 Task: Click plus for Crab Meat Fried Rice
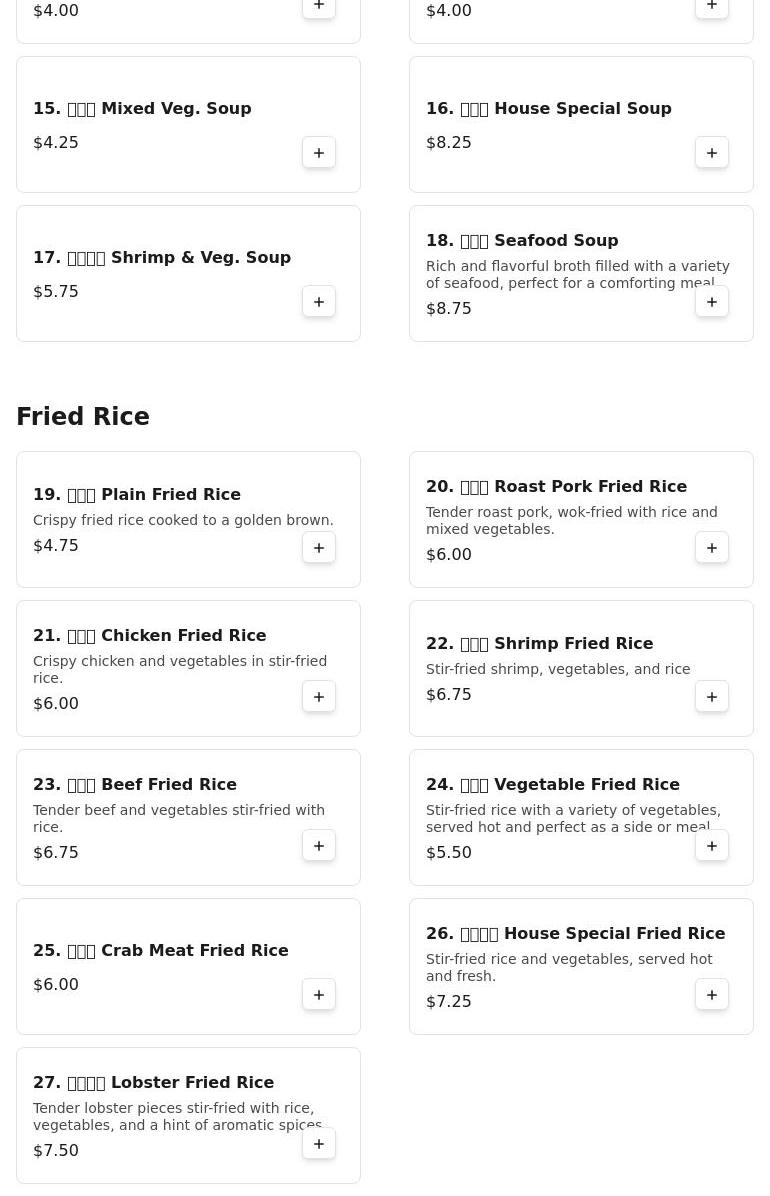tap(319, 995)
